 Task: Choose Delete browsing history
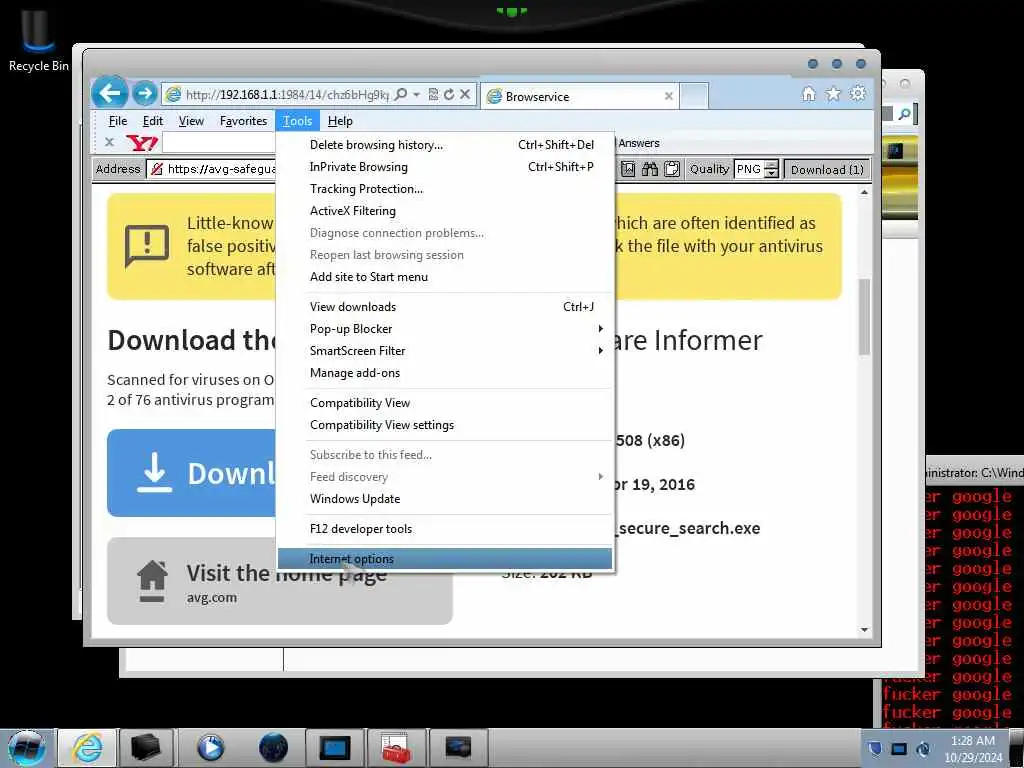coord(445,145)
